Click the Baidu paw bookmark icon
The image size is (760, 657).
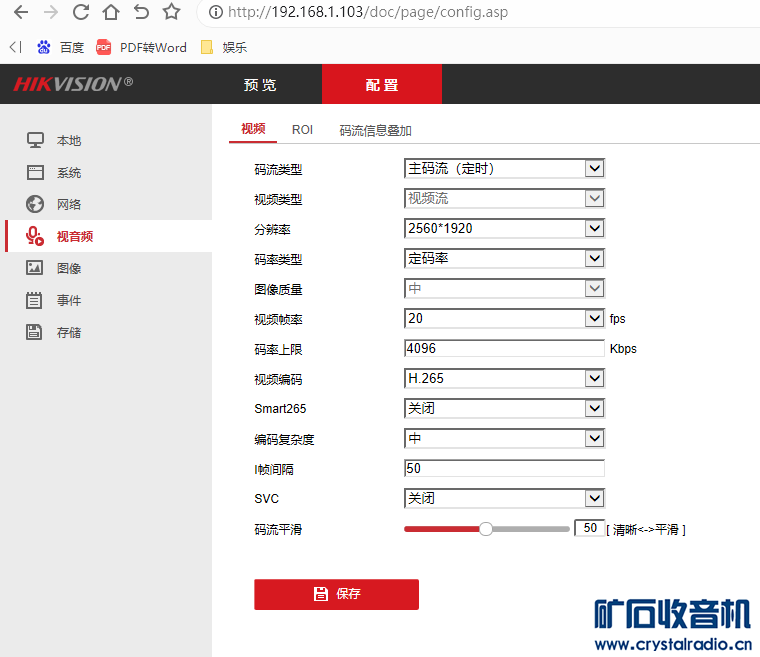click(x=44, y=47)
